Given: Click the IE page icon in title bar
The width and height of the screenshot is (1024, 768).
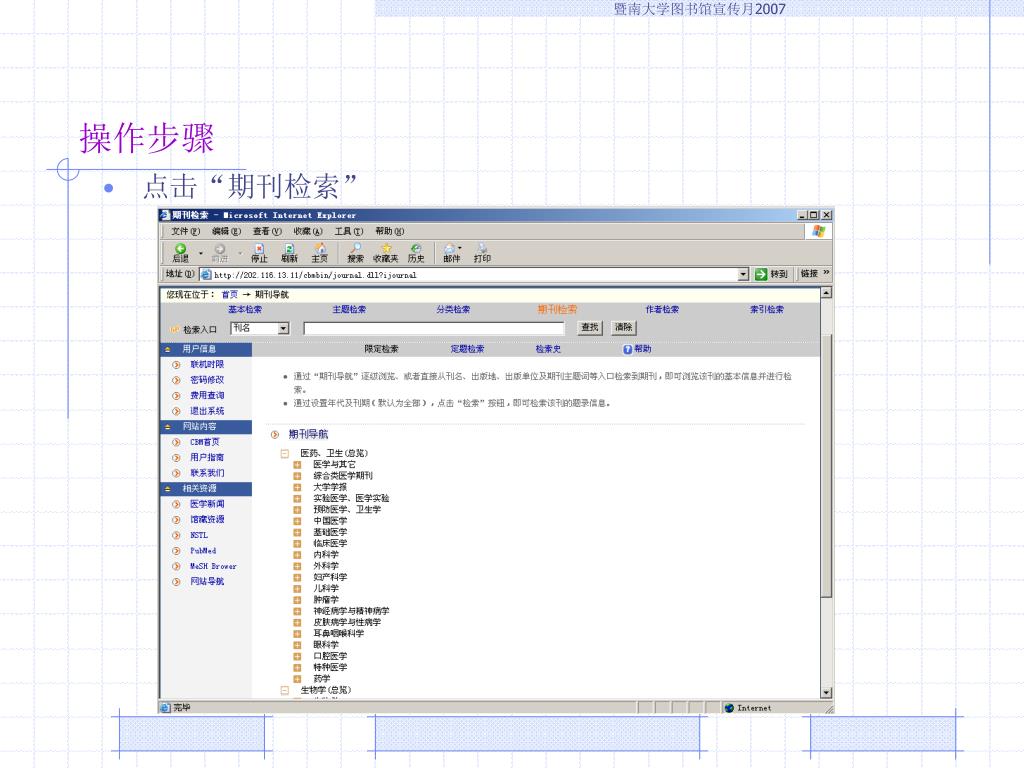Looking at the screenshot, I should [165, 215].
